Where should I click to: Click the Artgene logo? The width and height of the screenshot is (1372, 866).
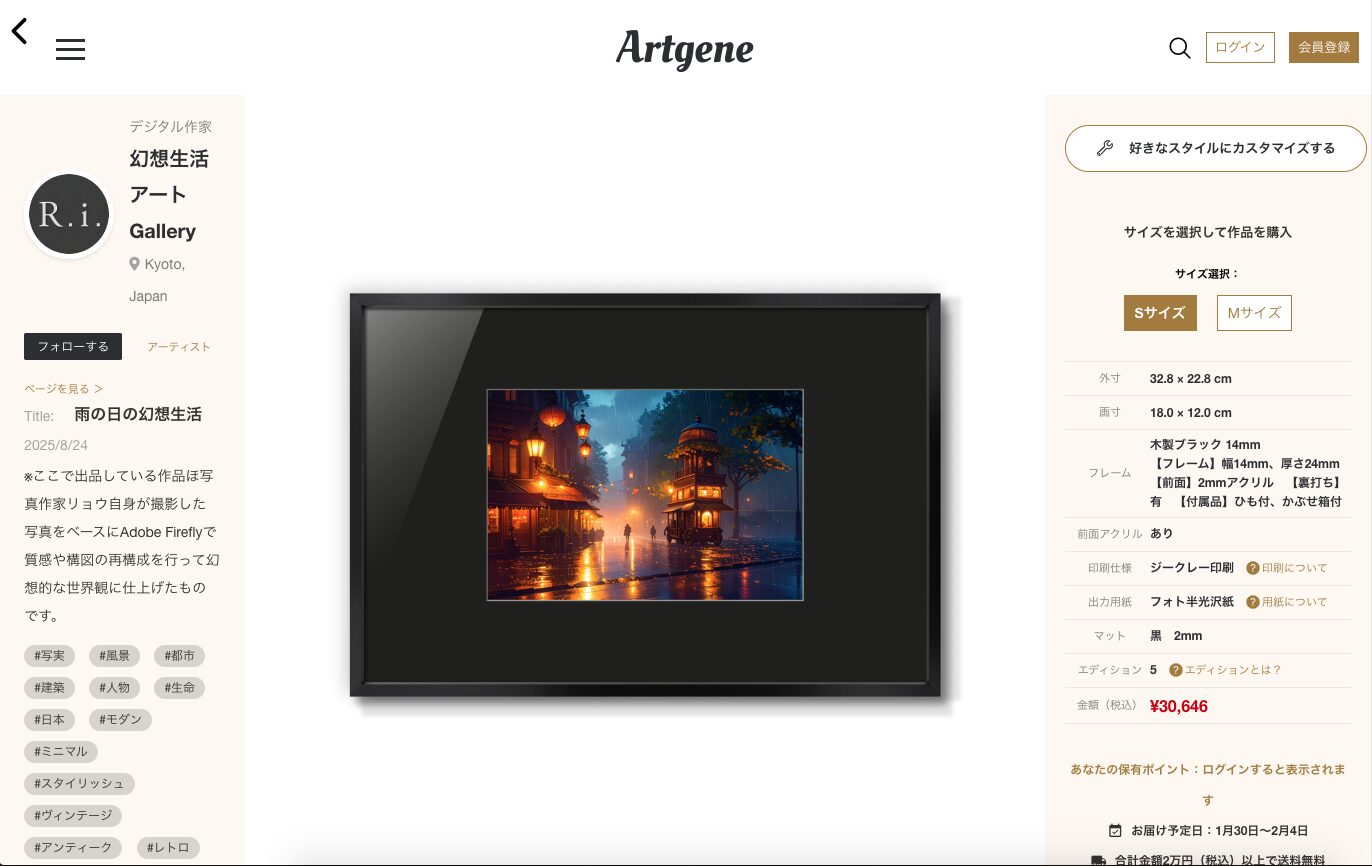point(685,48)
